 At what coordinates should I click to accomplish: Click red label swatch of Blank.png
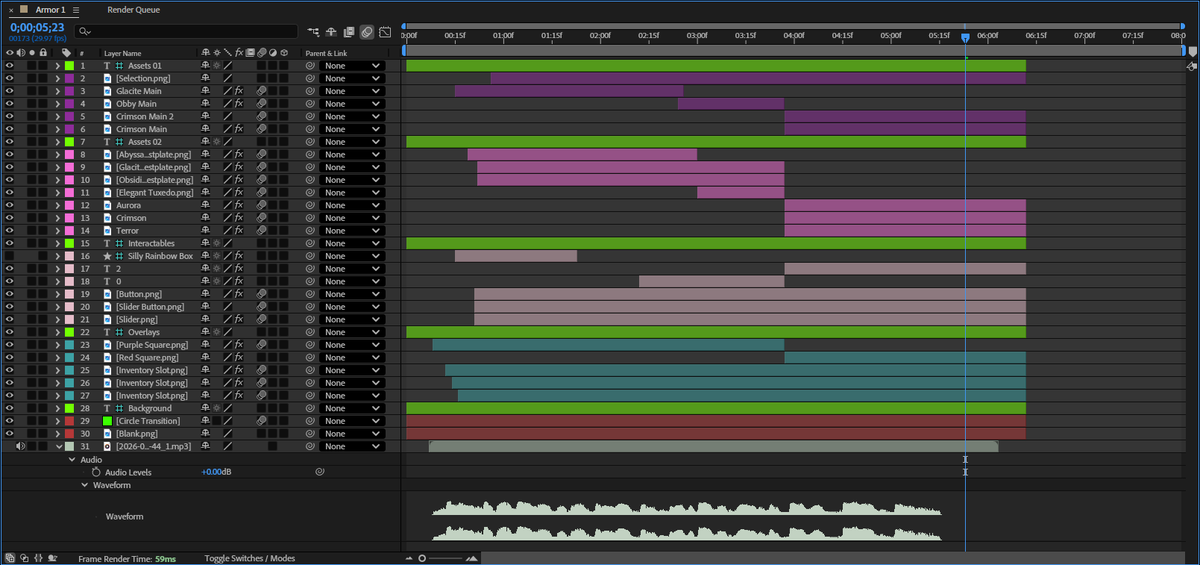pyautogui.click(x=70, y=434)
